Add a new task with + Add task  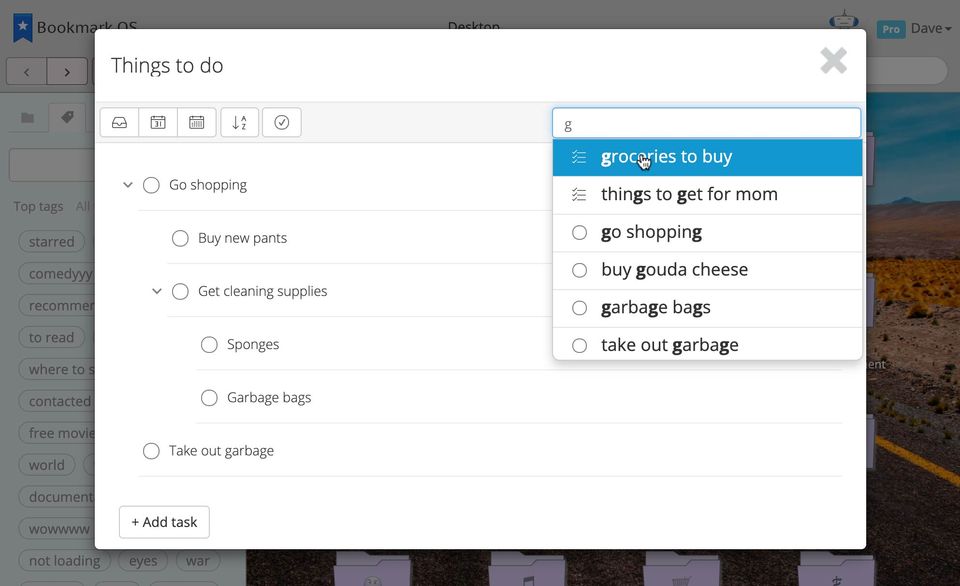pyautogui.click(x=164, y=522)
